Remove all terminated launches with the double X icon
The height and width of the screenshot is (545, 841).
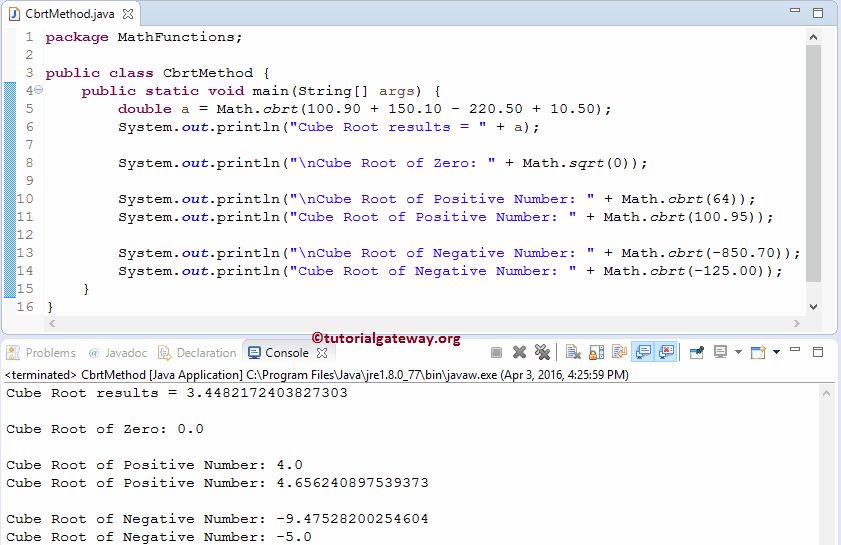(542, 352)
